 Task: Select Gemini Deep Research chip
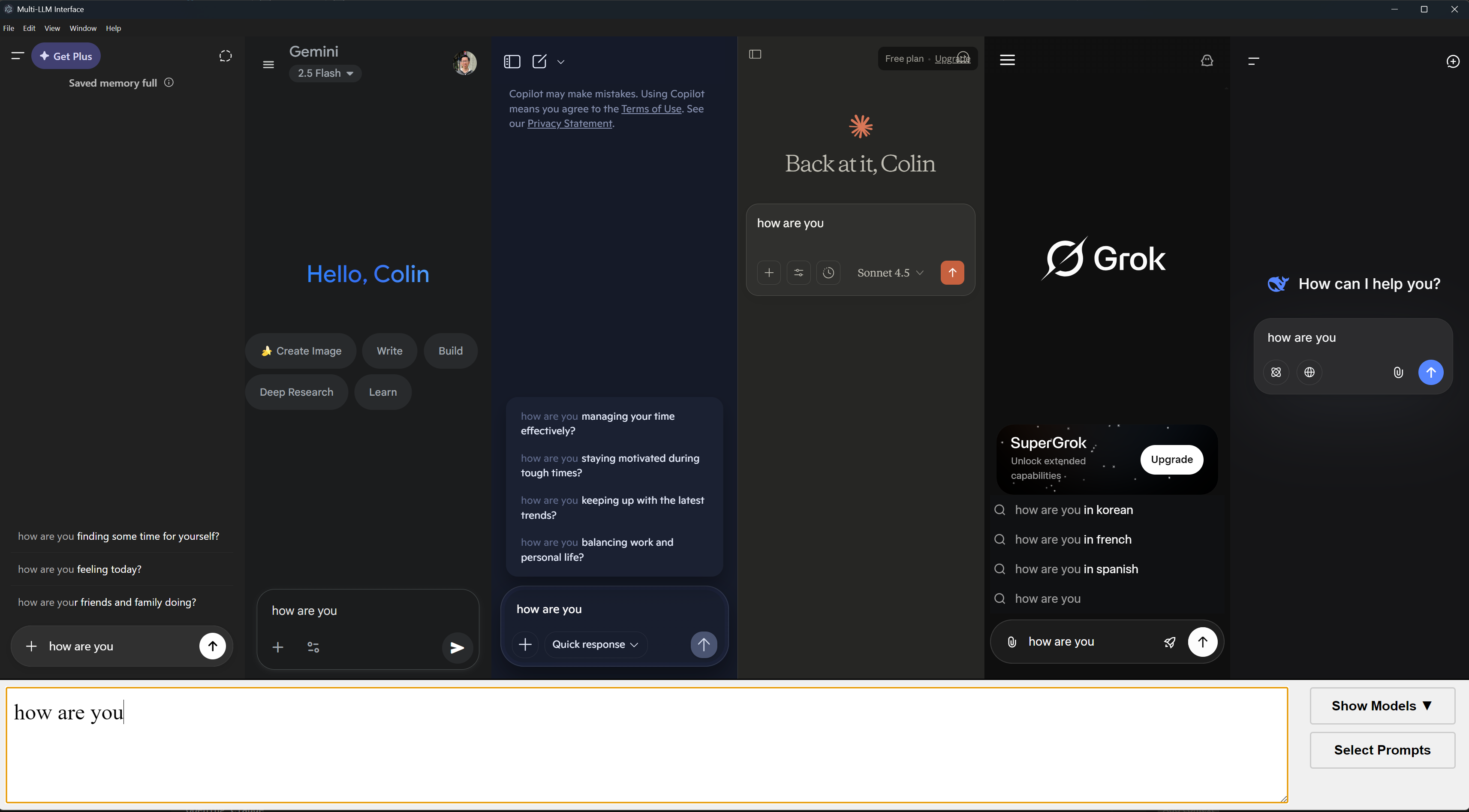(x=297, y=392)
